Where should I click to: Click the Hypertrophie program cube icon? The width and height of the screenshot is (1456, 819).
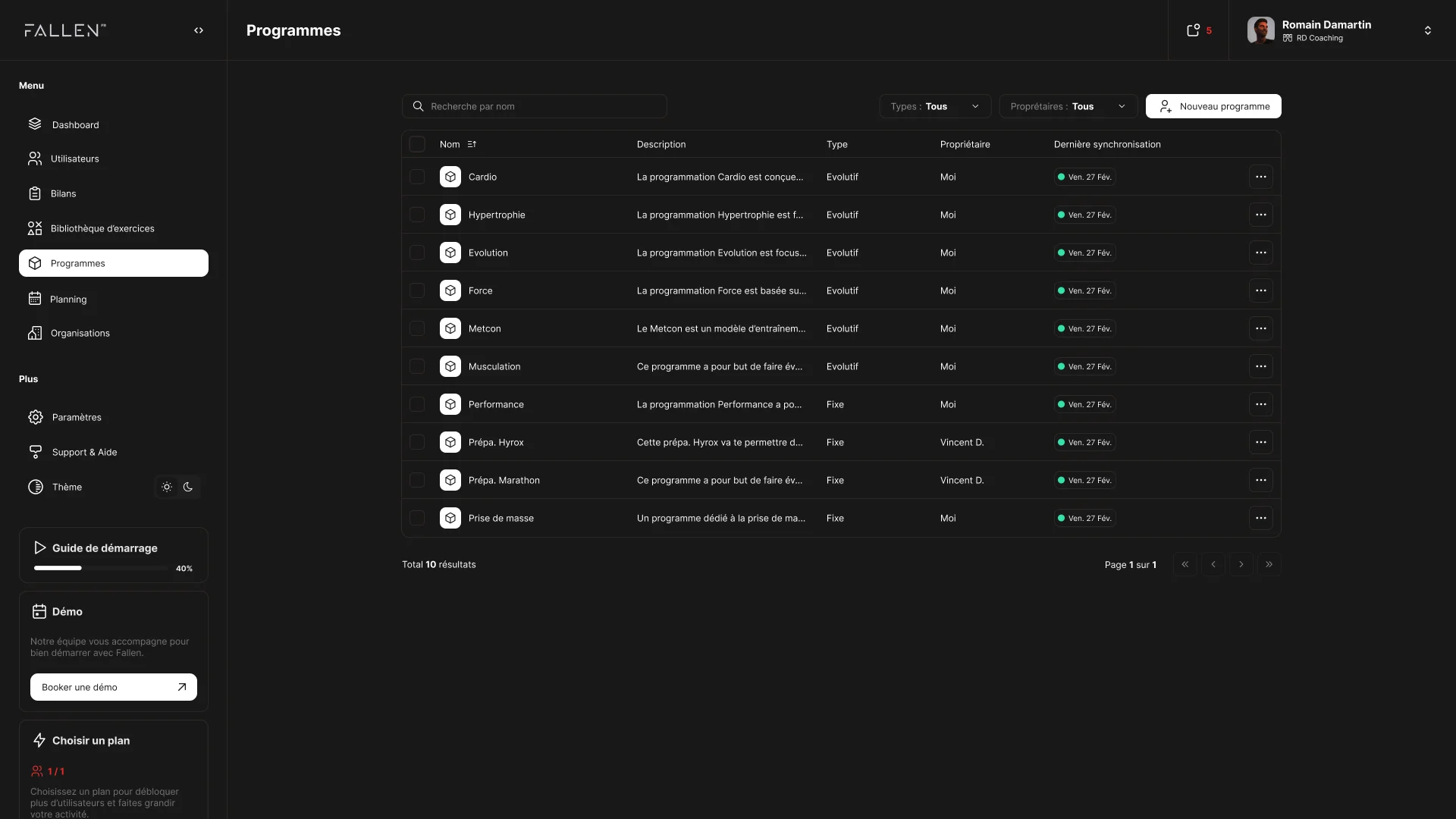click(450, 215)
